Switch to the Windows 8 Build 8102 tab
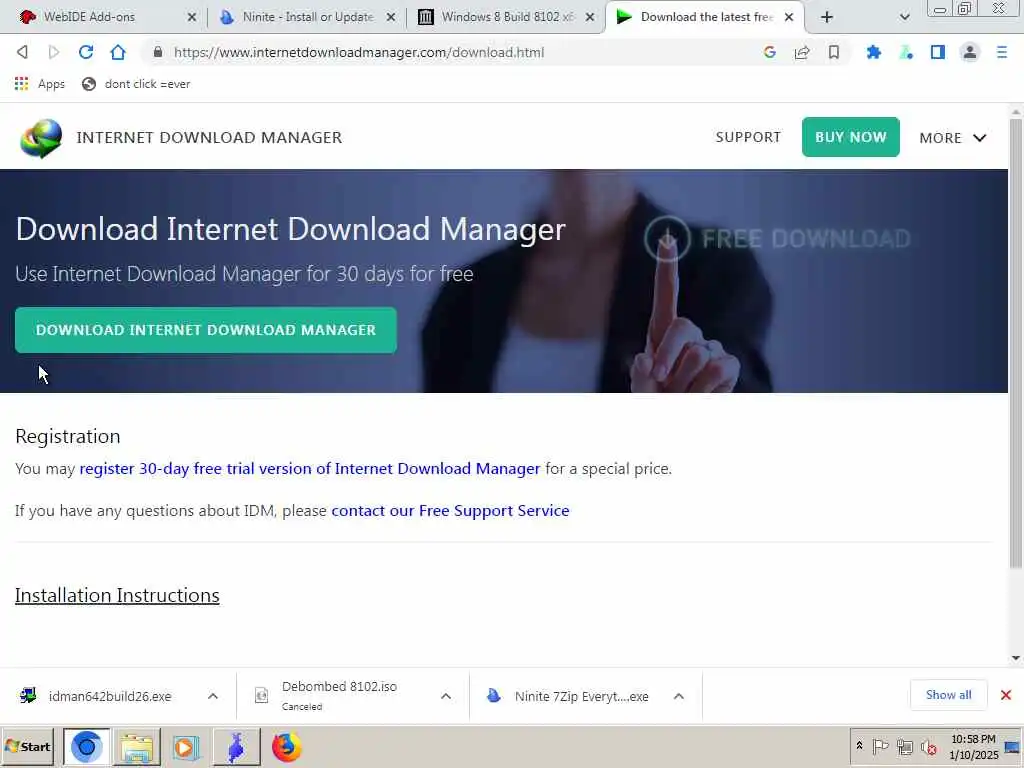This screenshot has height=768, width=1024. pos(507,17)
